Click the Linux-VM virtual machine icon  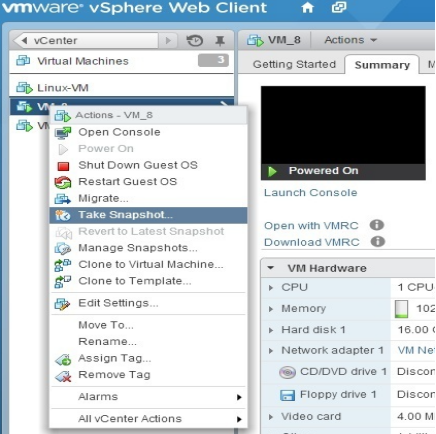click(x=24, y=88)
